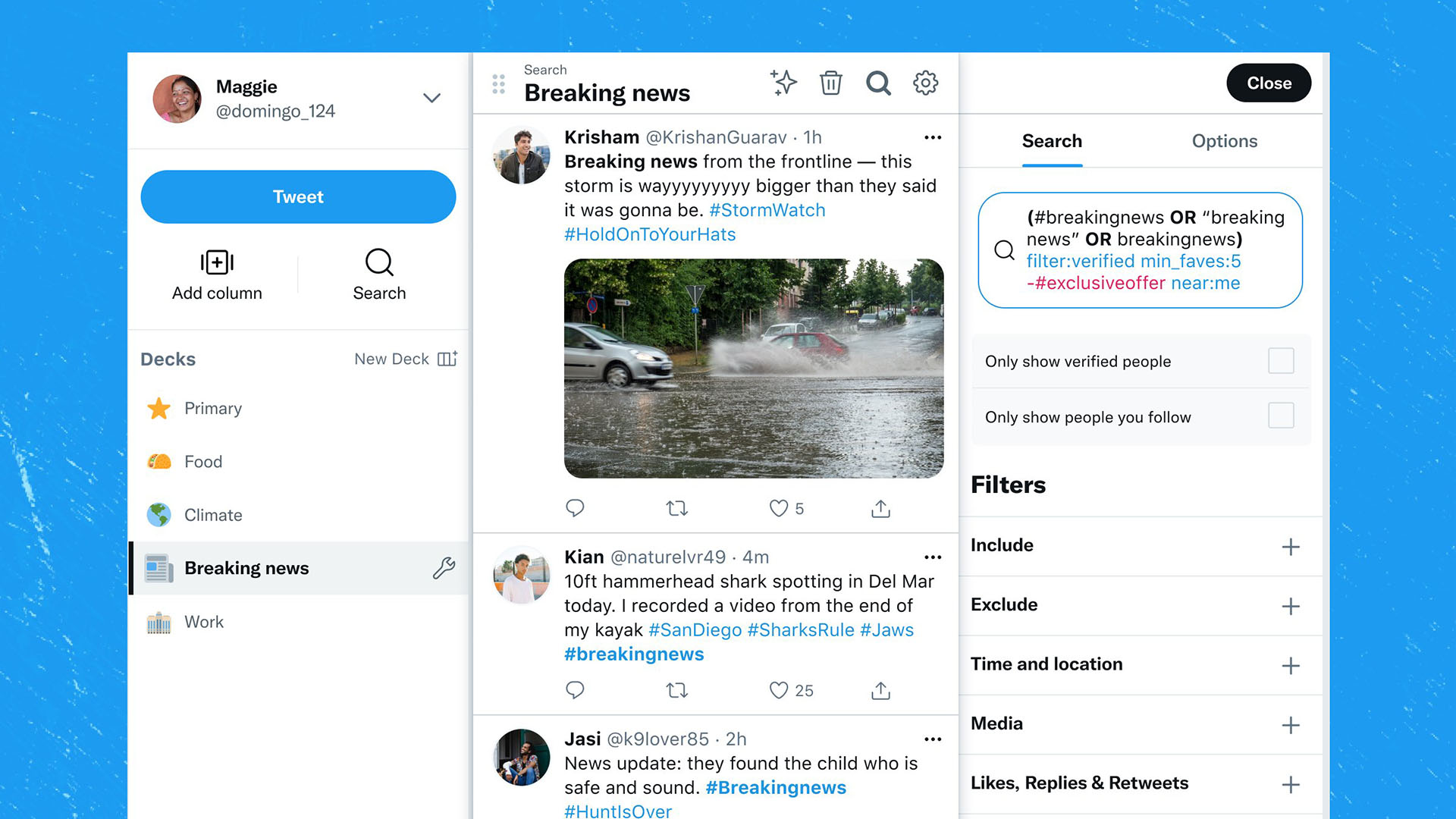
Task: Grab the column drag handle dots
Action: pyautogui.click(x=498, y=84)
